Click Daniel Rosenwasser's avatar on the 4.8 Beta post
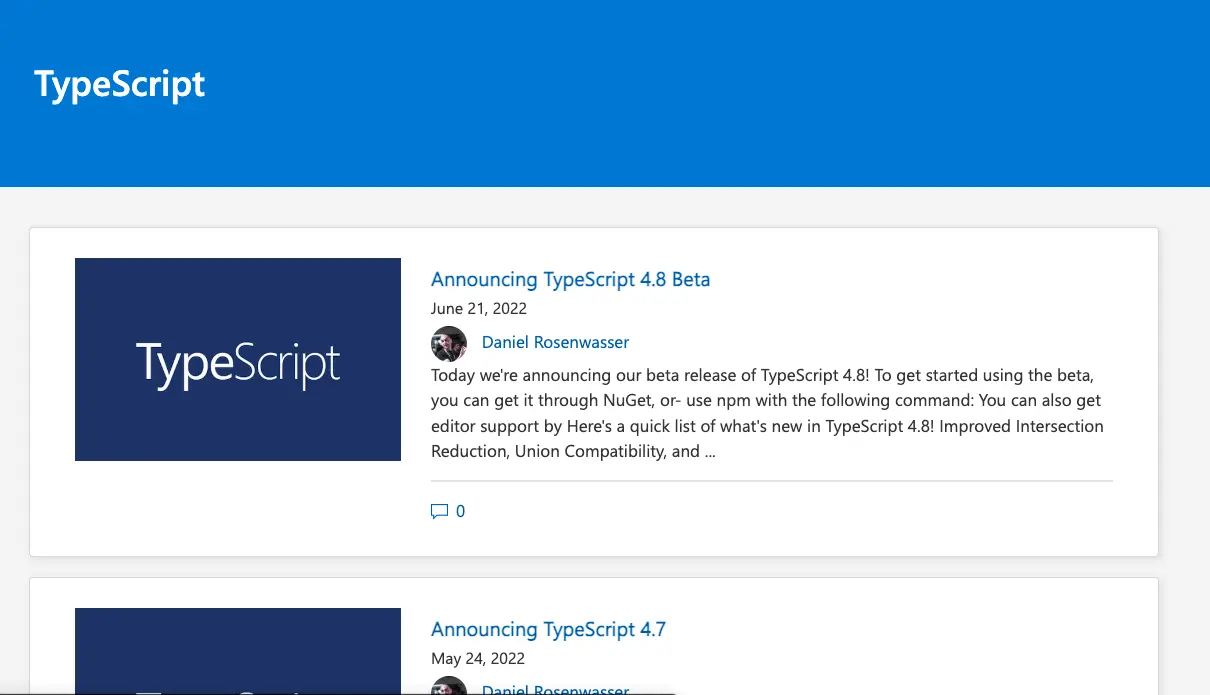The width and height of the screenshot is (1210, 695). (x=449, y=344)
